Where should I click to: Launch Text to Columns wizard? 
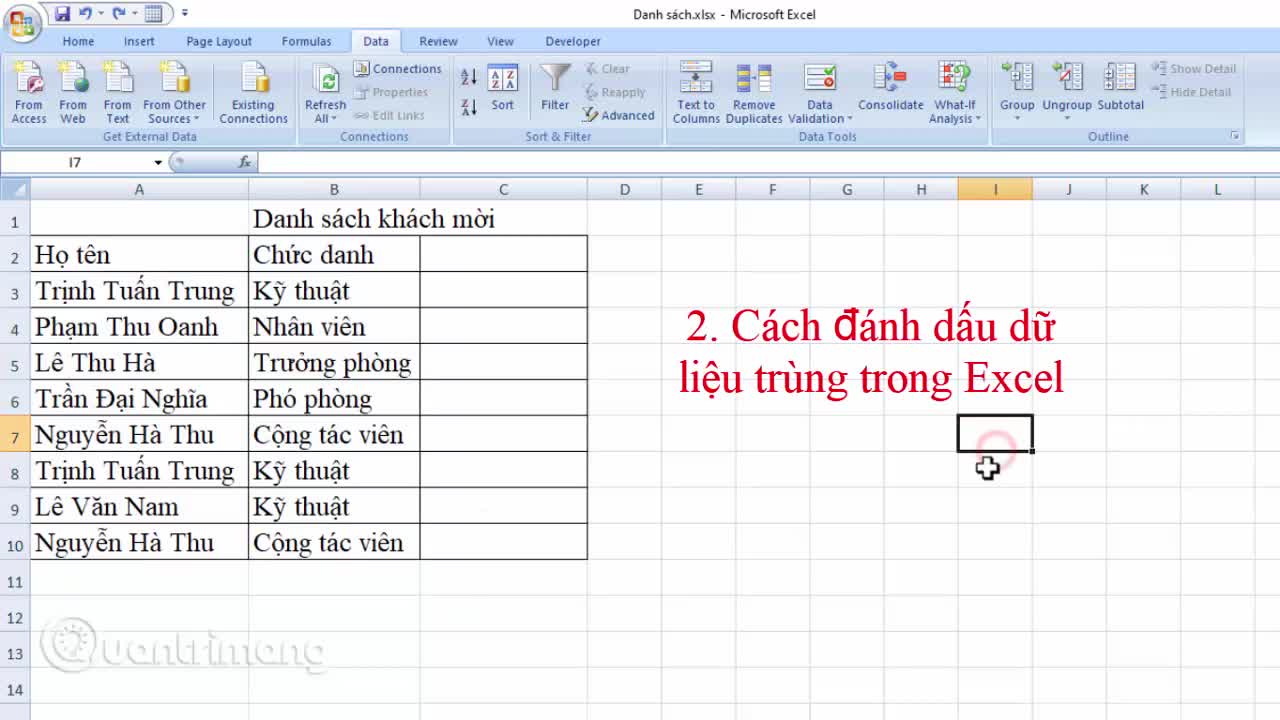click(696, 93)
